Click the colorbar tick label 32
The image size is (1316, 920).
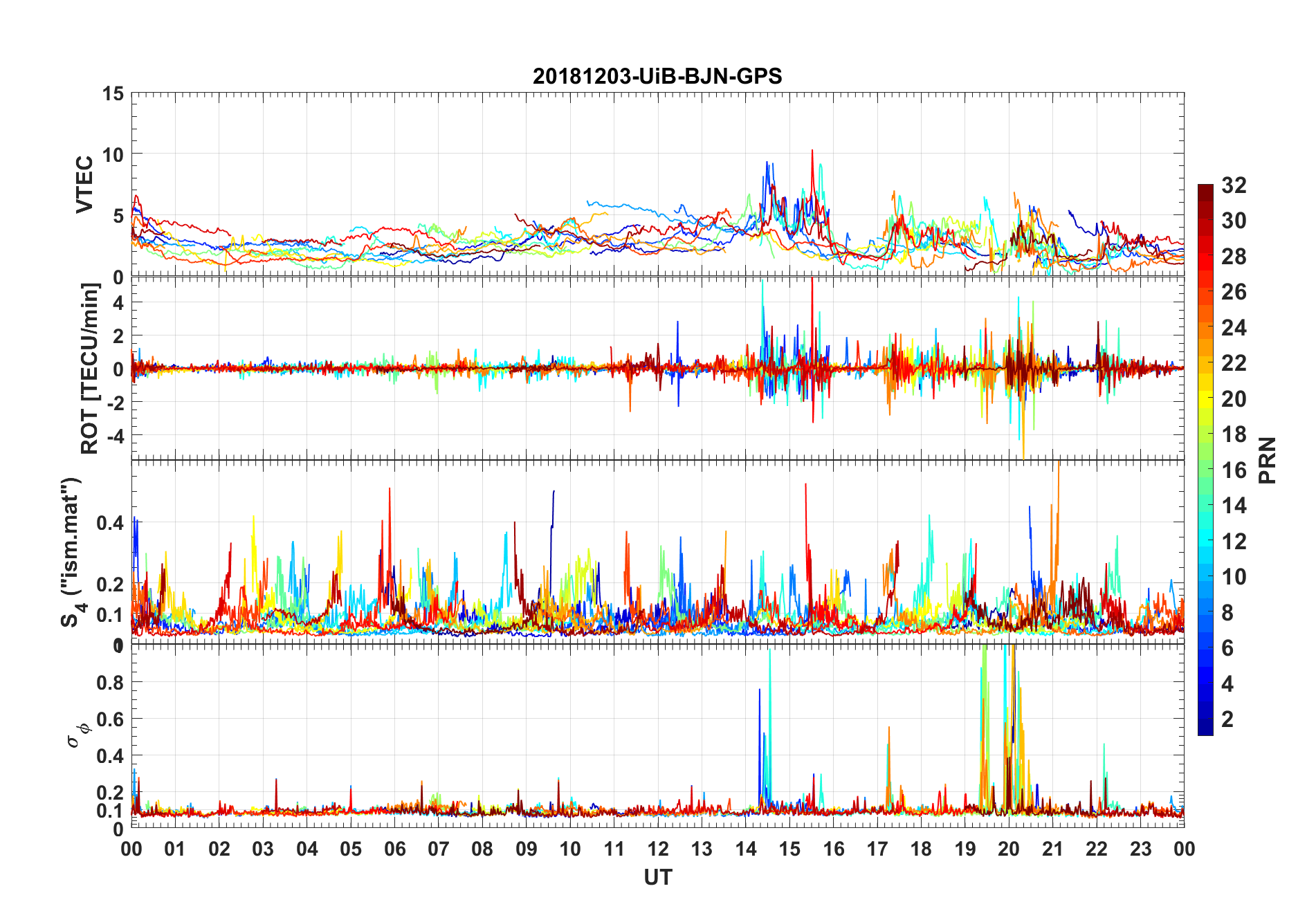[x=1234, y=185]
